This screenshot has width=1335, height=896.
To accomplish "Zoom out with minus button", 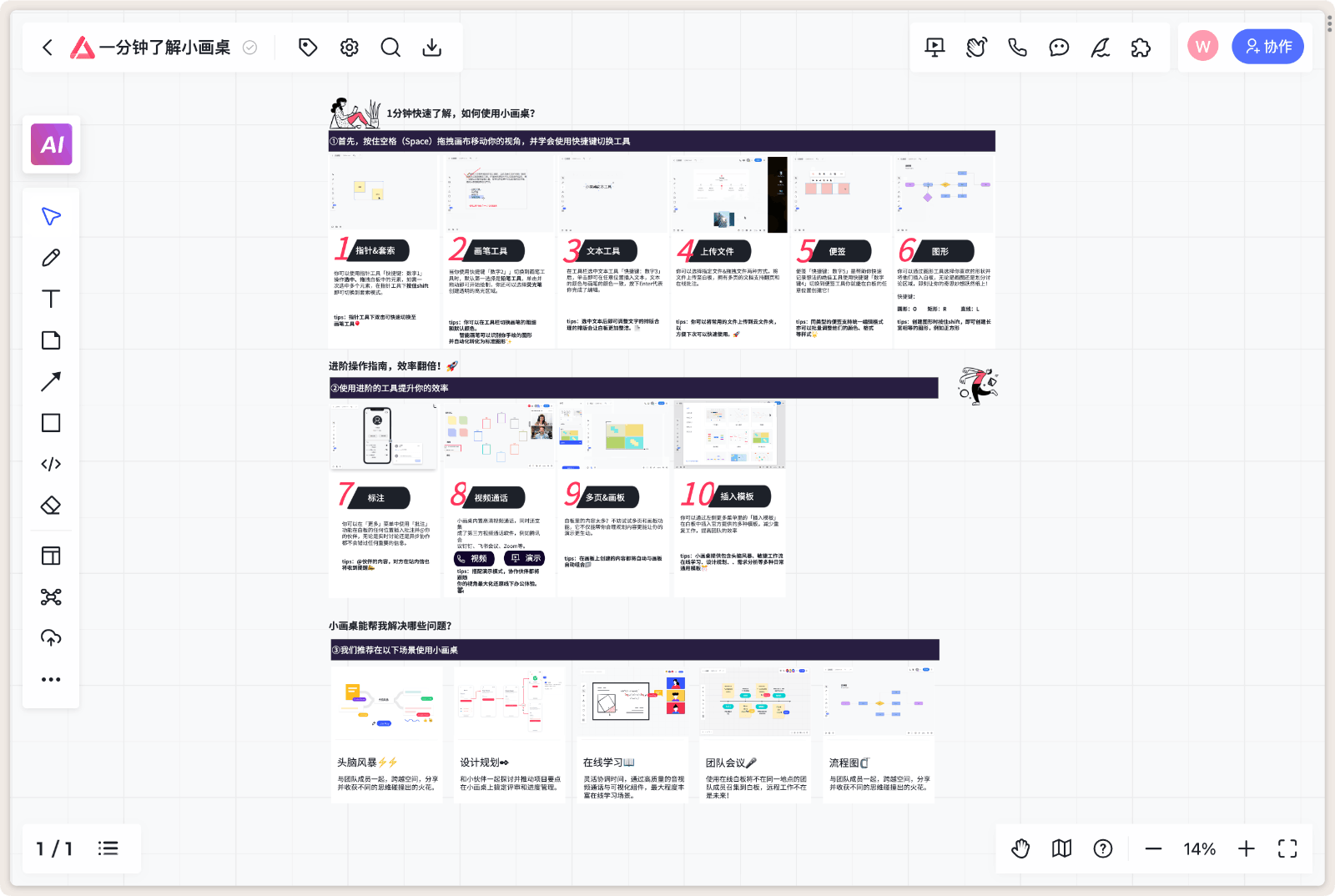I will (1153, 848).
